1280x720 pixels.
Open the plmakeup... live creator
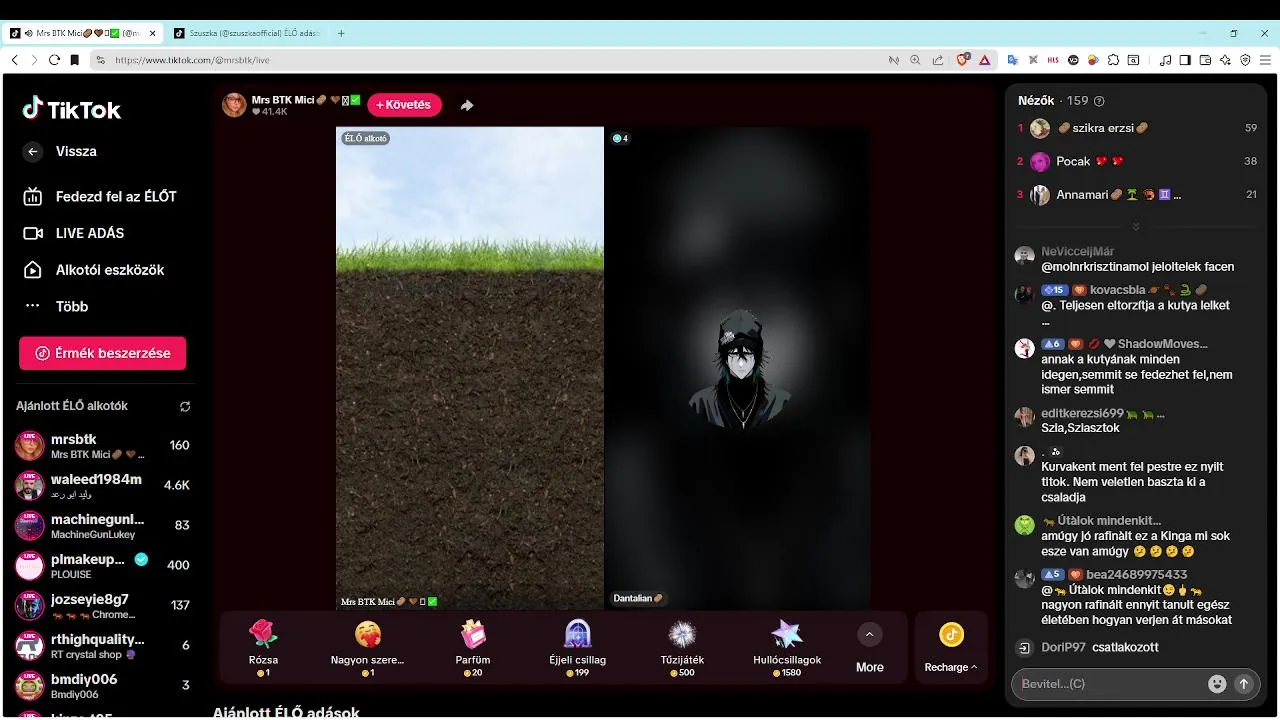click(102, 566)
